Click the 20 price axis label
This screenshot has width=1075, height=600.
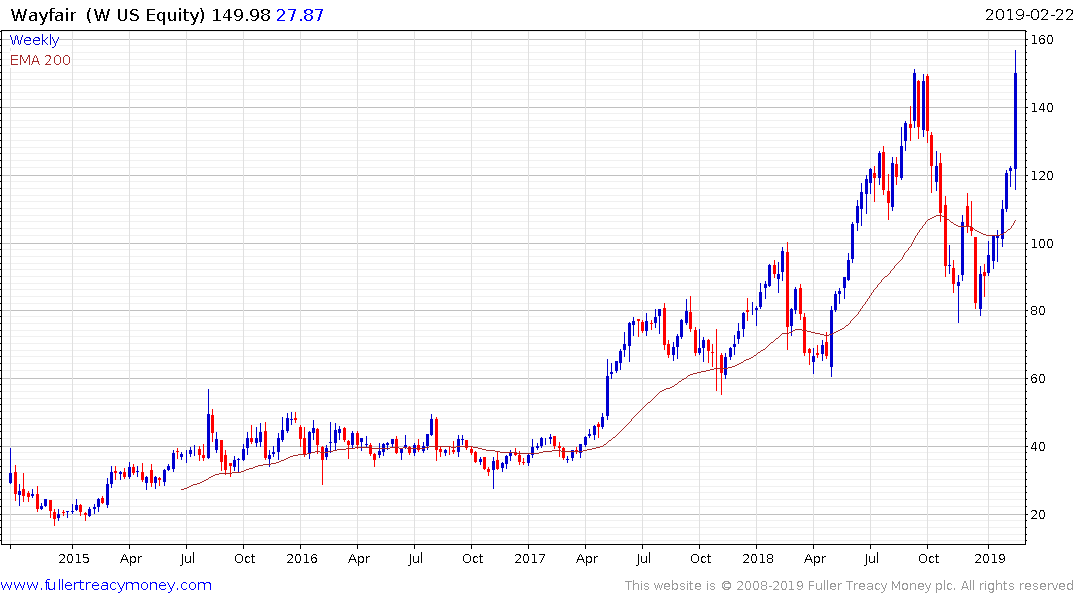coord(1038,514)
